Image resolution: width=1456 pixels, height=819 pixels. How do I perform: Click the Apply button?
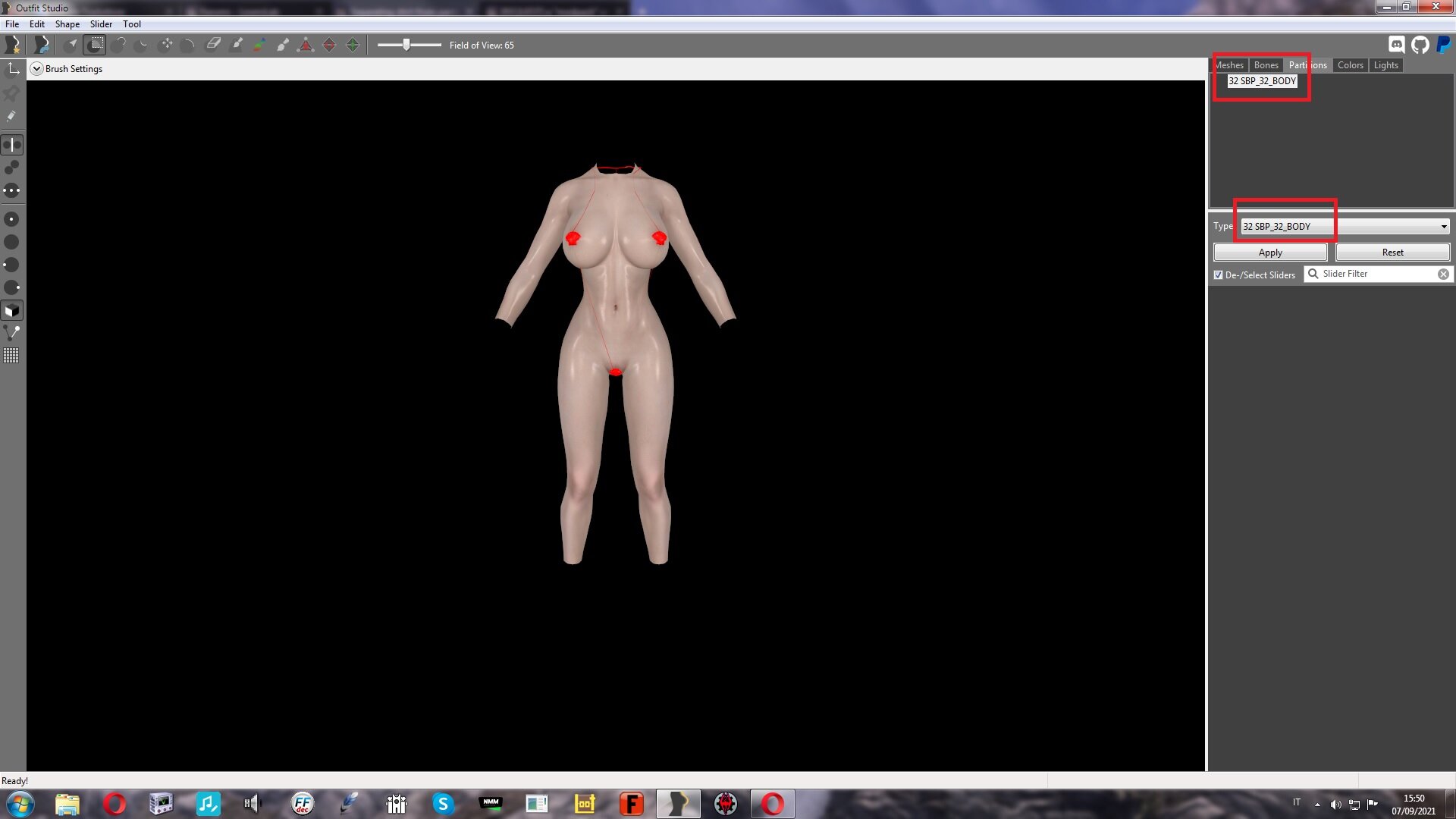tap(1270, 253)
